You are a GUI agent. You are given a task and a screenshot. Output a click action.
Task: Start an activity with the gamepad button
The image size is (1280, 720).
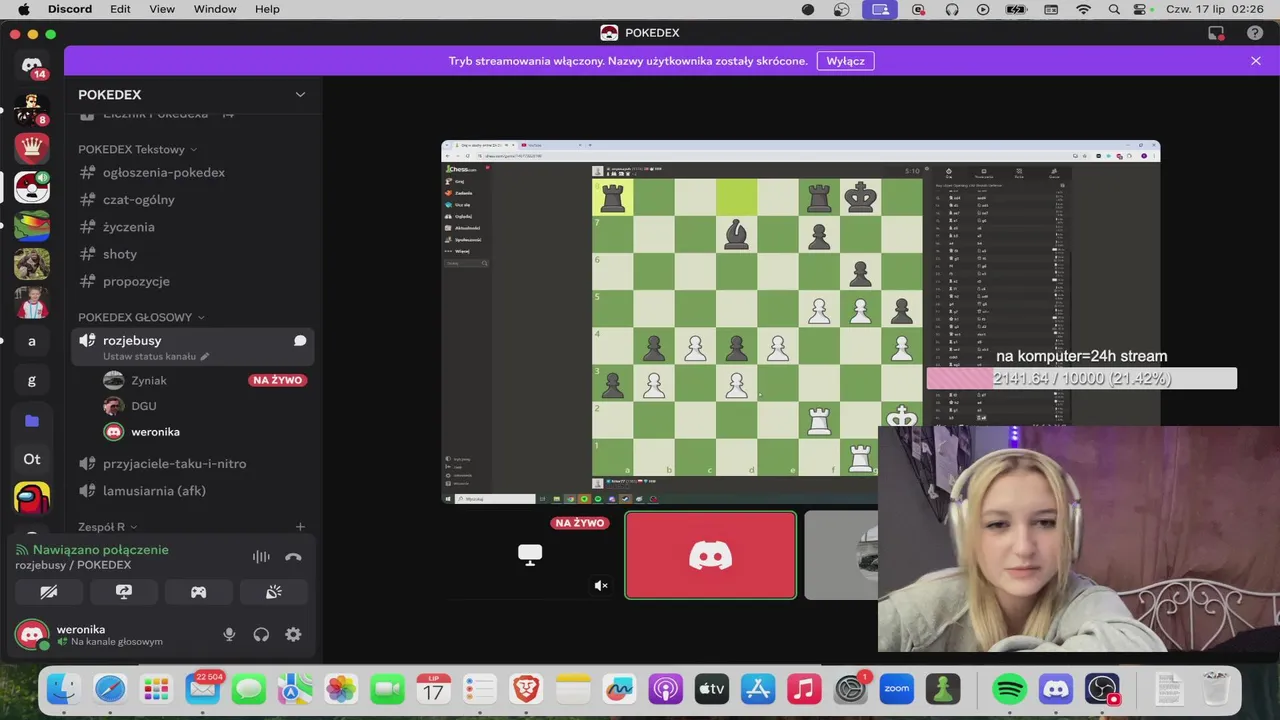(x=199, y=592)
